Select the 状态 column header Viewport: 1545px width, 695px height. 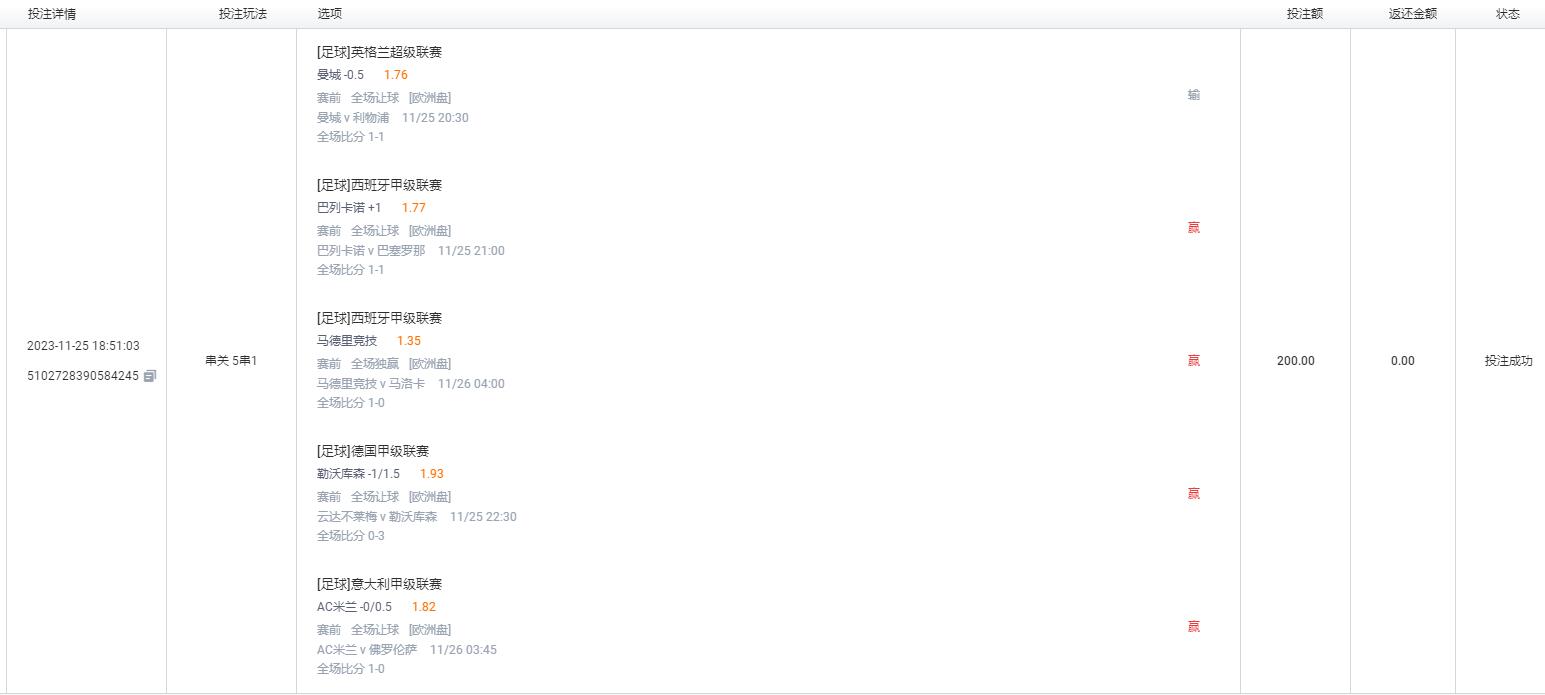coord(1508,14)
